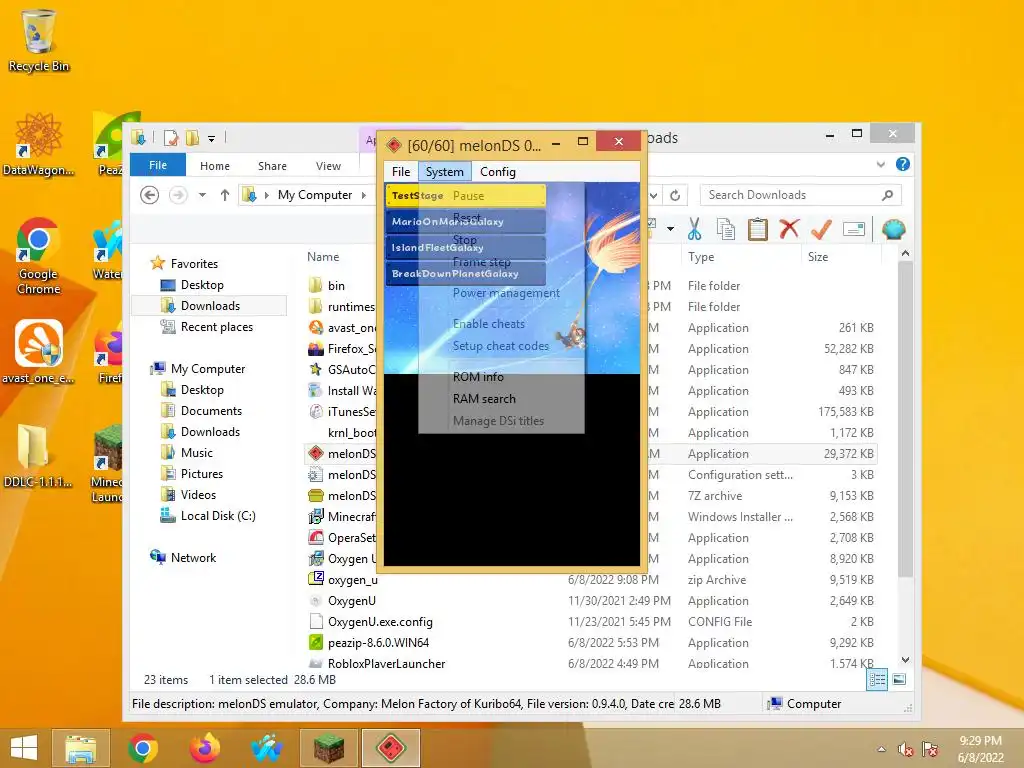Switch to Details view icon in status bar
Screen dimensions: 1024x768
(x=877, y=680)
